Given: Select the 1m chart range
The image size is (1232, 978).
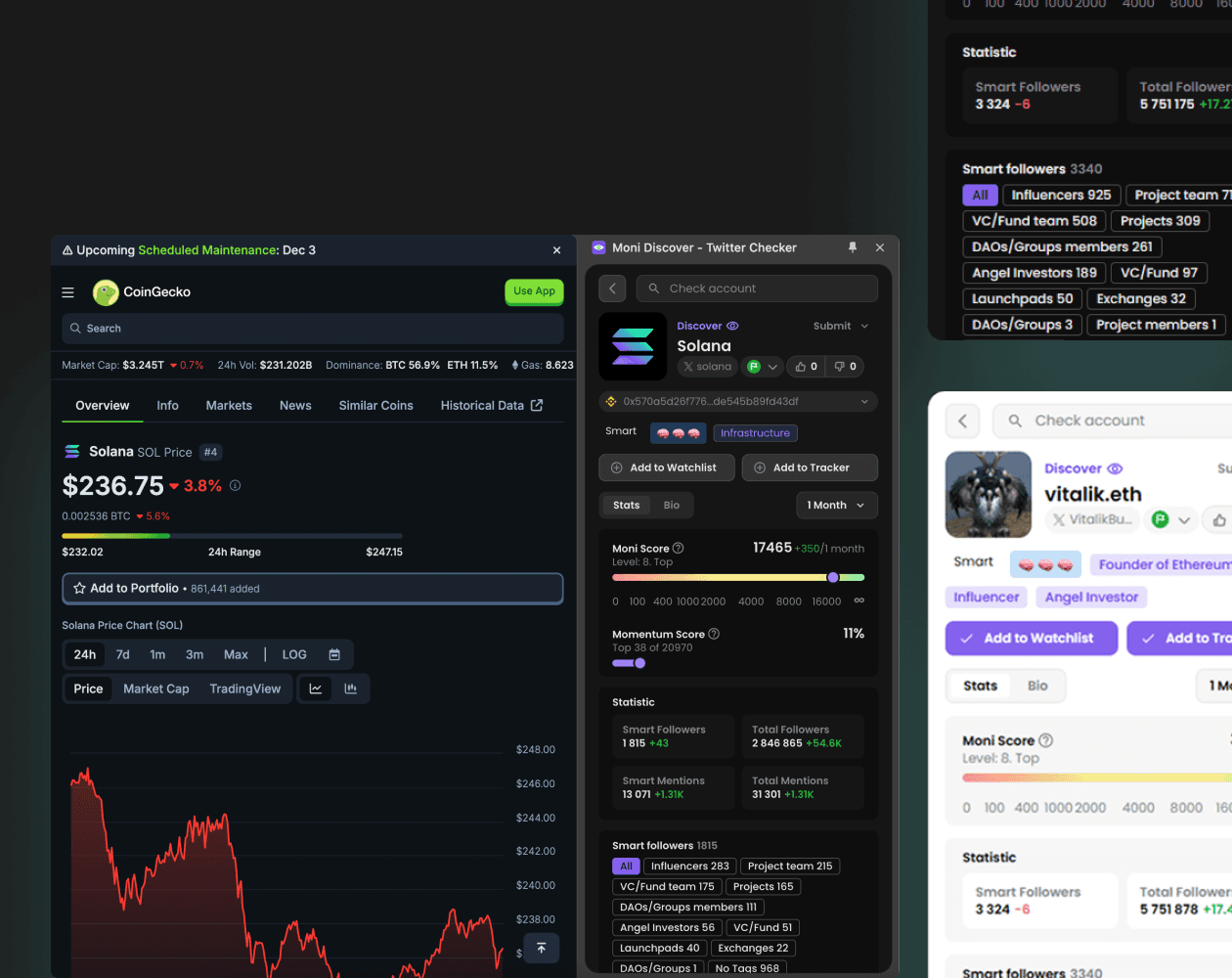Looking at the screenshot, I should pyautogui.click(x=157, y=655).
